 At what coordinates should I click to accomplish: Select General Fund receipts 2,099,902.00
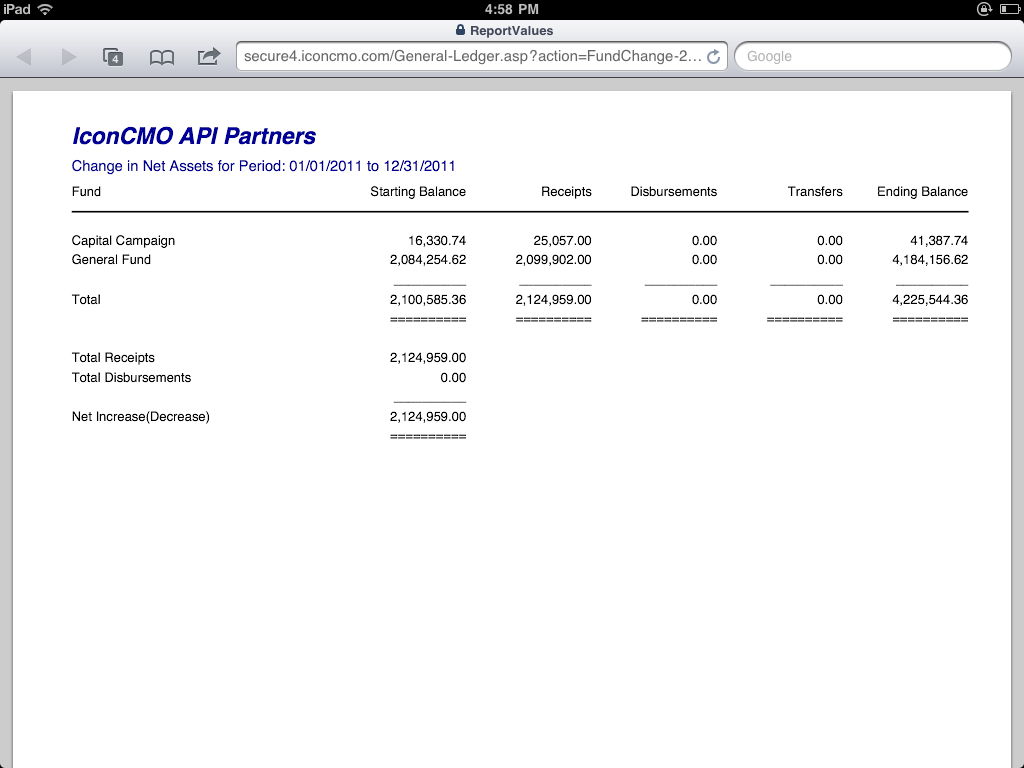click(x=553, y=260)
